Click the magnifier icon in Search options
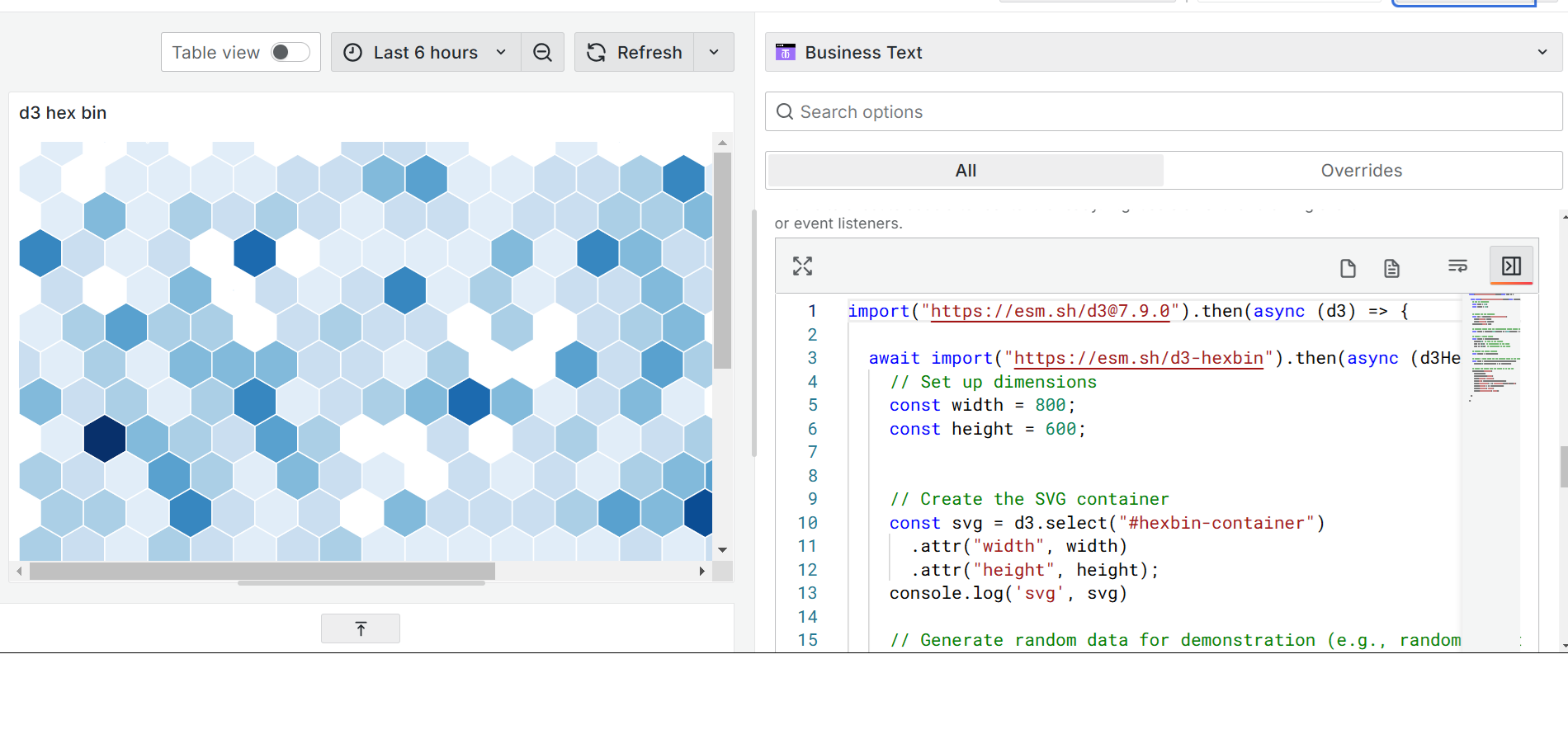 point(785,112)
